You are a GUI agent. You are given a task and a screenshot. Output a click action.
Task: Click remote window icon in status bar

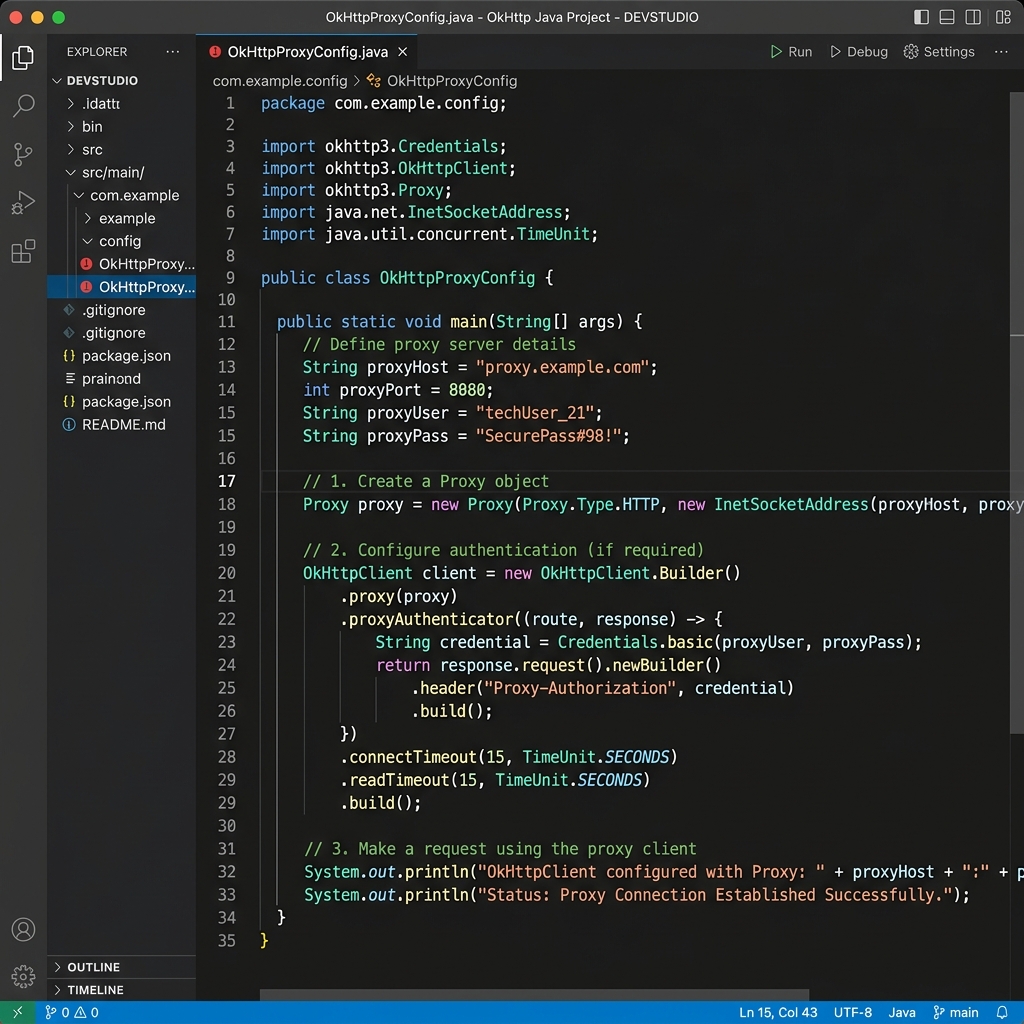(x=18, y=1012)
